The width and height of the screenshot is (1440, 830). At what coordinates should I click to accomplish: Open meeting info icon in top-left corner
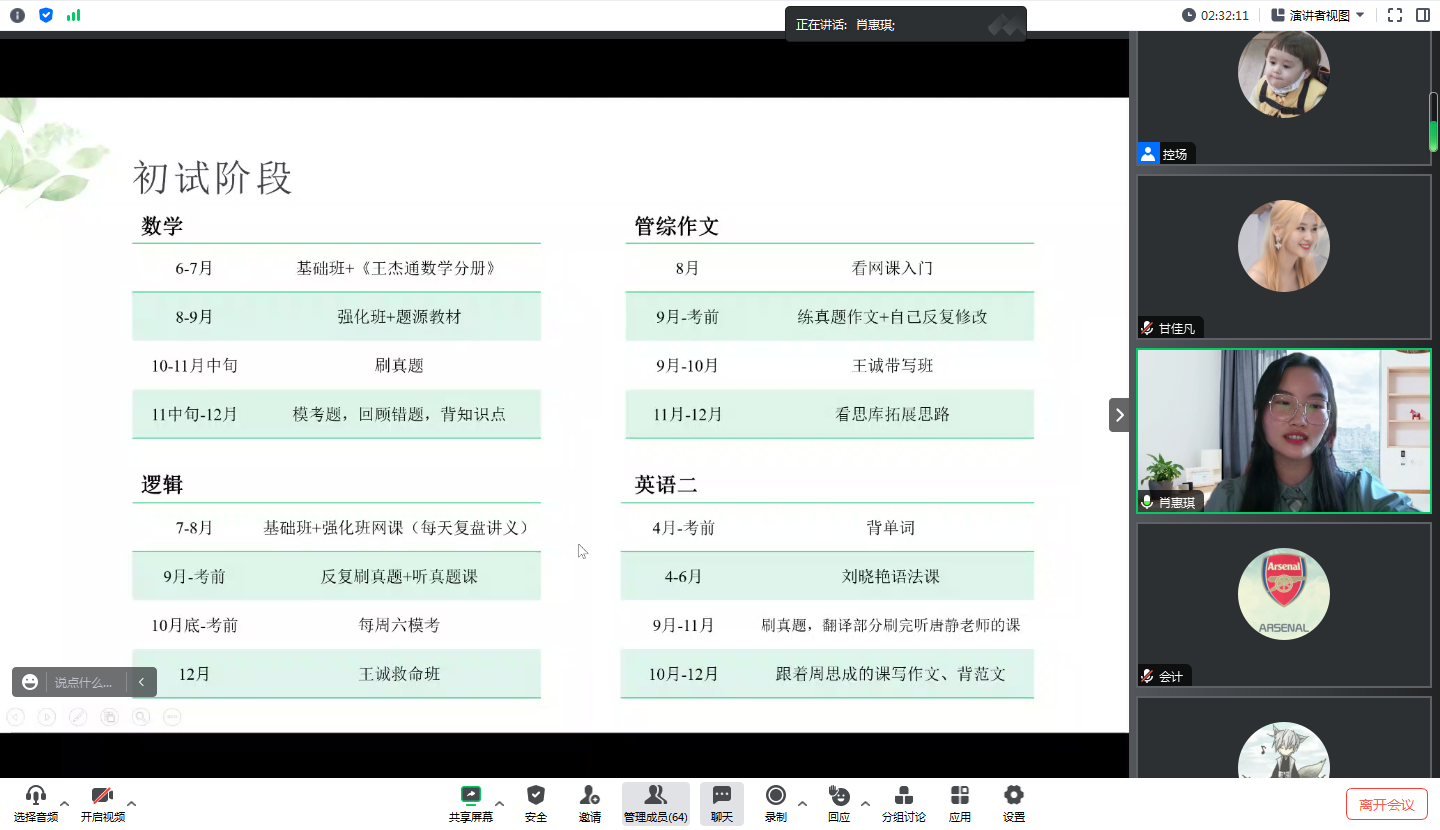(x=17, y=15)
